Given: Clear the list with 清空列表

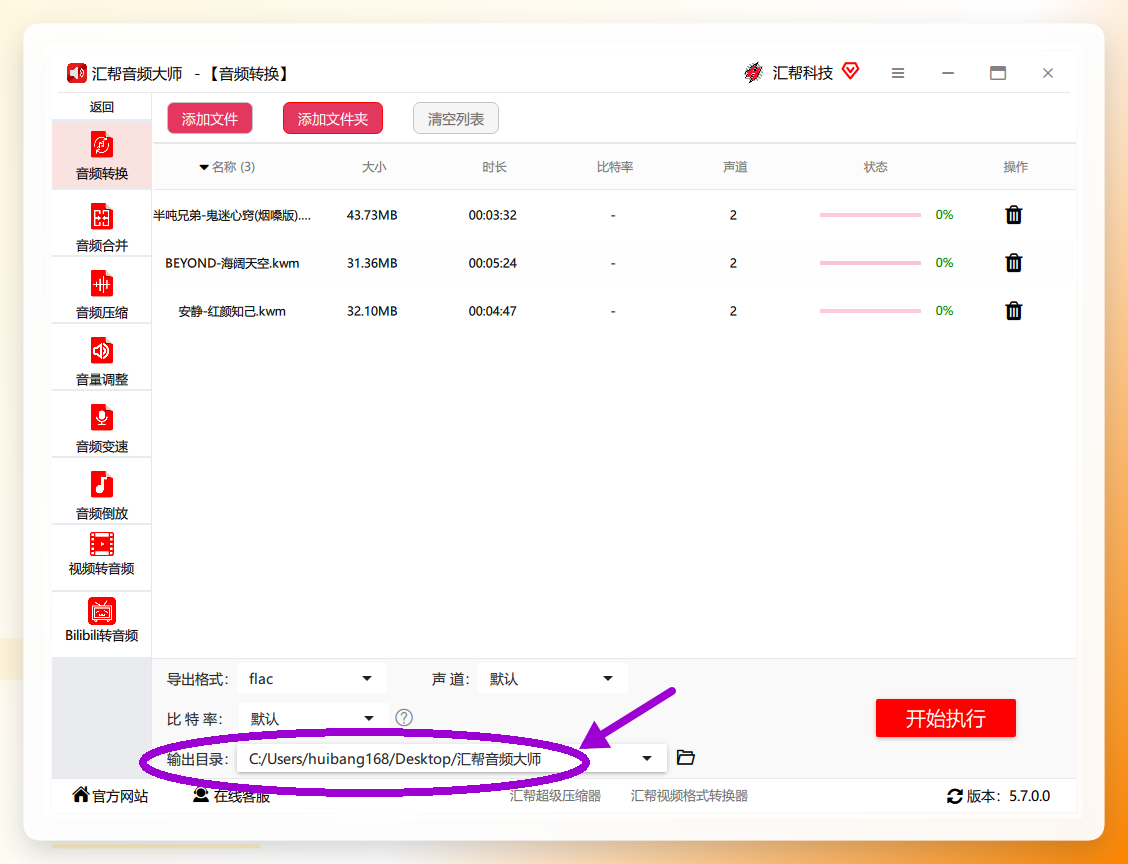Looking at the screenshot, I should 456,119.
